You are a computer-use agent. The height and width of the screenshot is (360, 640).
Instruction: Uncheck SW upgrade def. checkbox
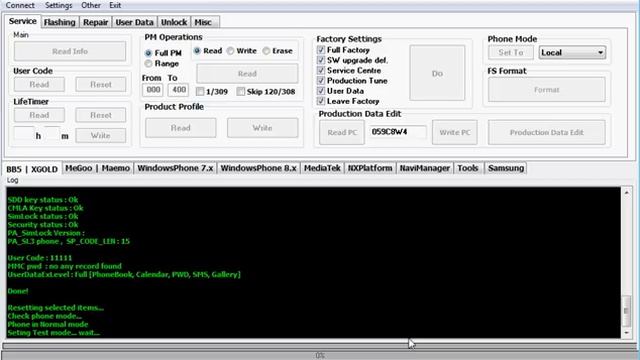tap(321, 60)
